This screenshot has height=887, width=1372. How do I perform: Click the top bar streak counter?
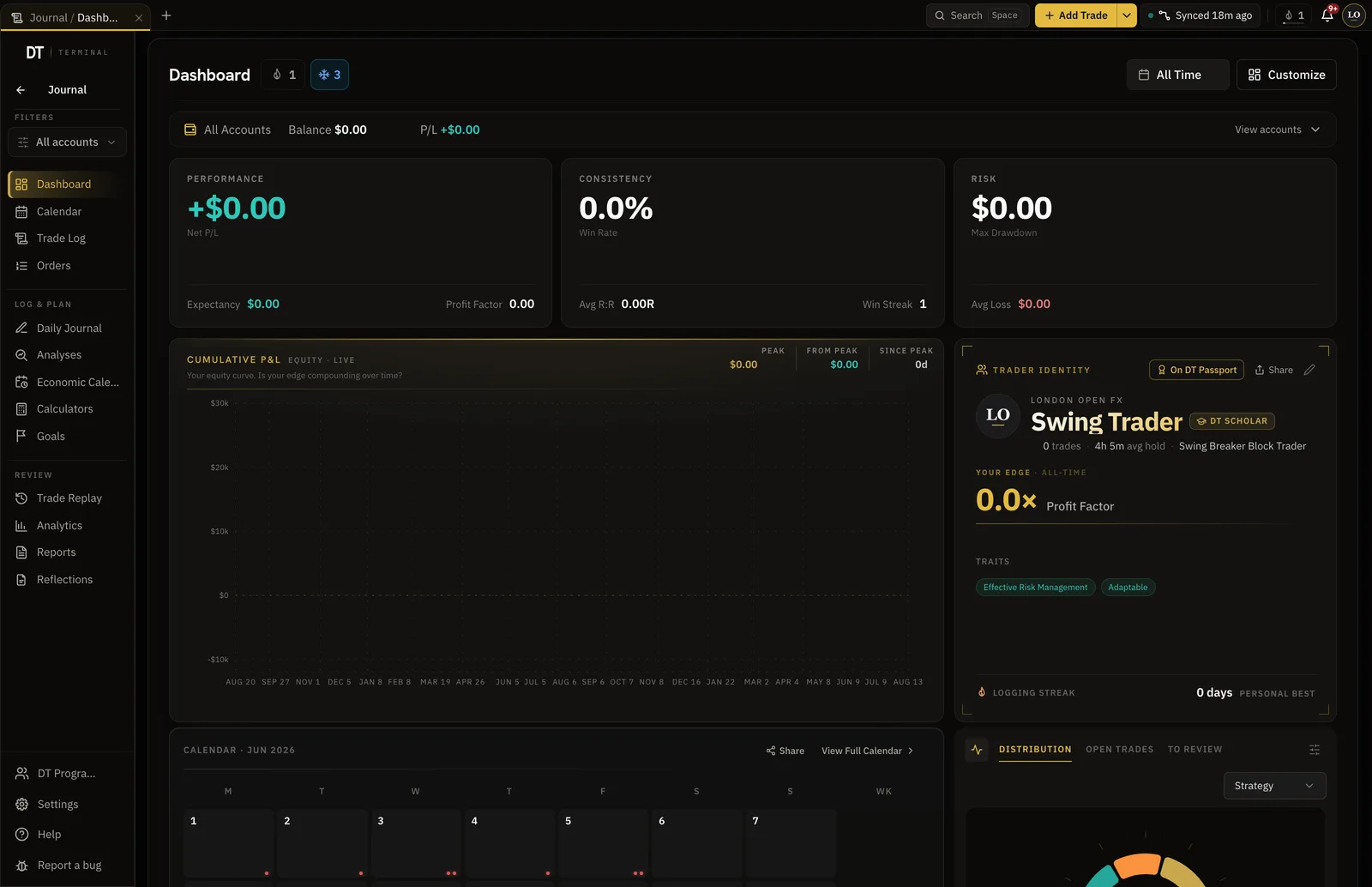tap(1295, 15)
